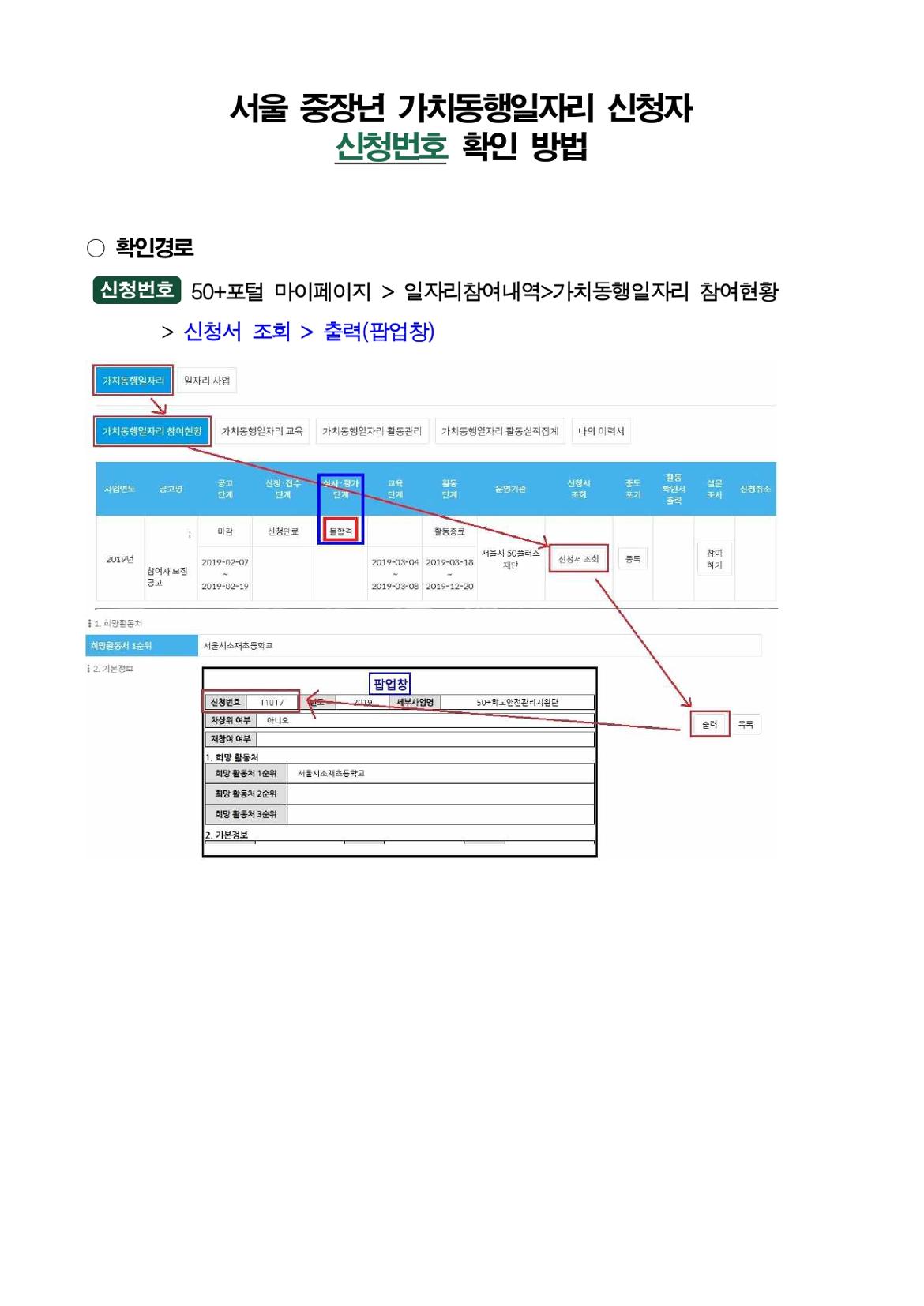Click the 공고명 column header
Viewport: 924px width, 1306px height.
click(x=171, y=489)
